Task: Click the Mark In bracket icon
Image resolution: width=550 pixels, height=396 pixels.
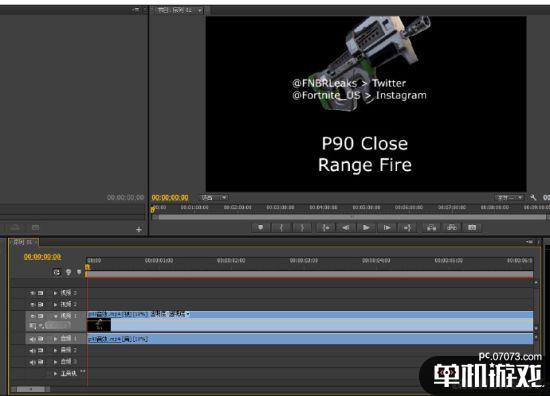Action: tap(281, 228)
